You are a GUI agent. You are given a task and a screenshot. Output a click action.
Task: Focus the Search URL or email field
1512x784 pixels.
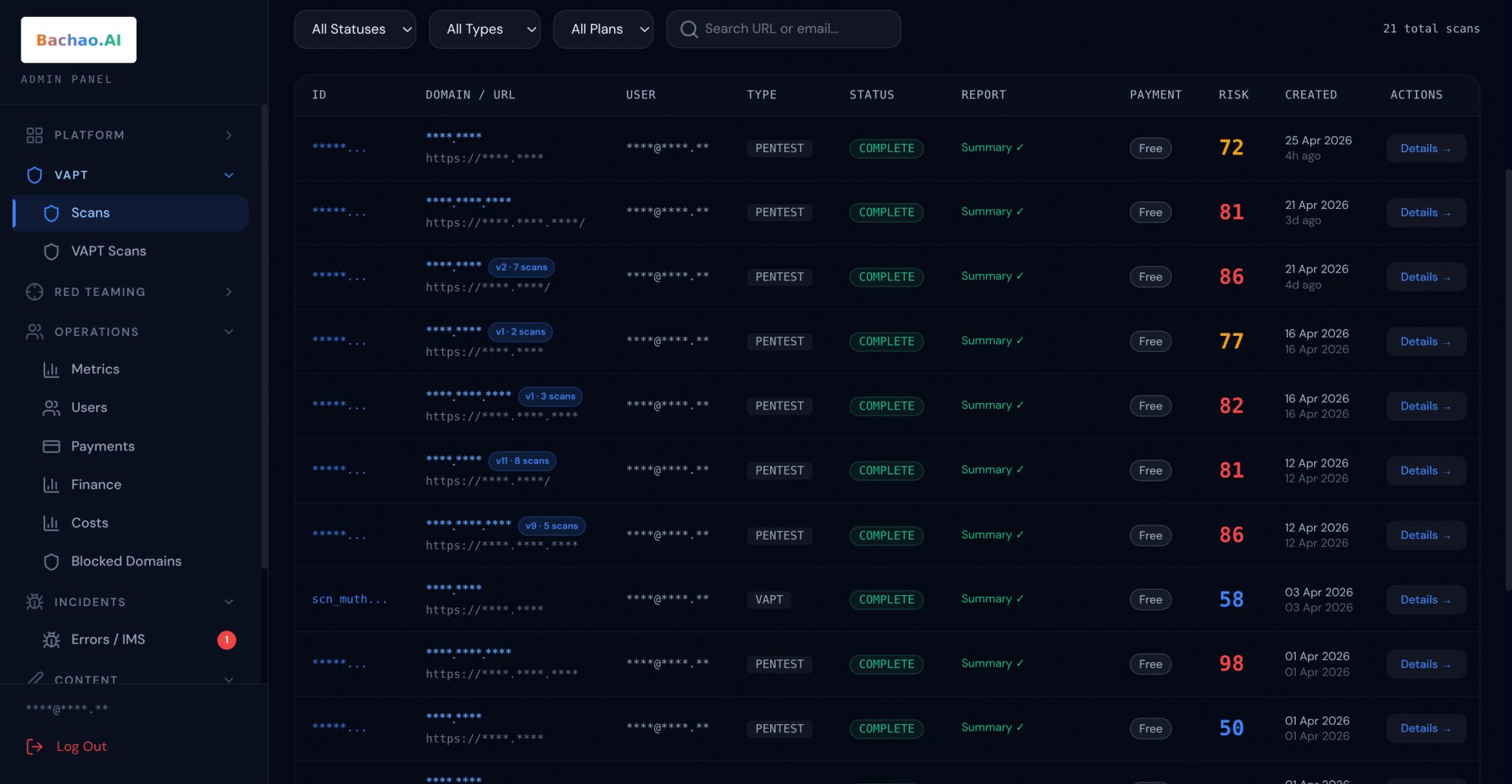[783, 30]
